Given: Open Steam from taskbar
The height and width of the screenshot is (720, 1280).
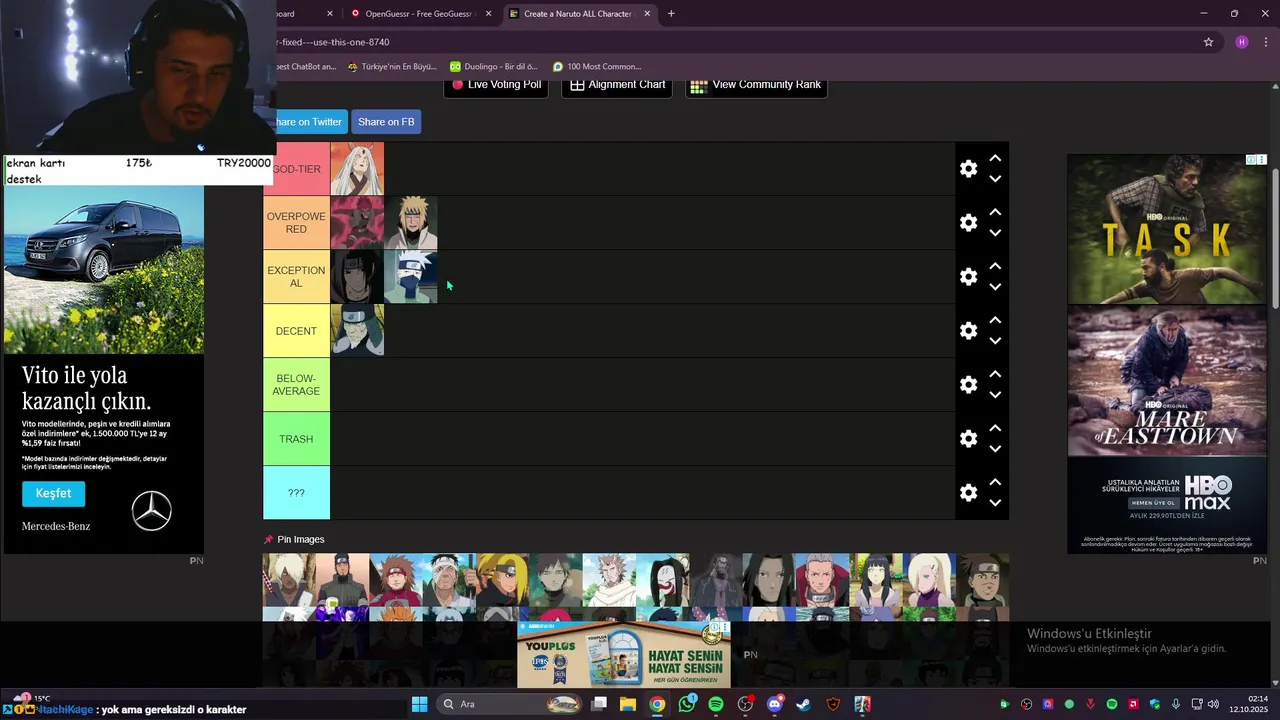Looking at the screenshot, I should click(x=803, y=704).
